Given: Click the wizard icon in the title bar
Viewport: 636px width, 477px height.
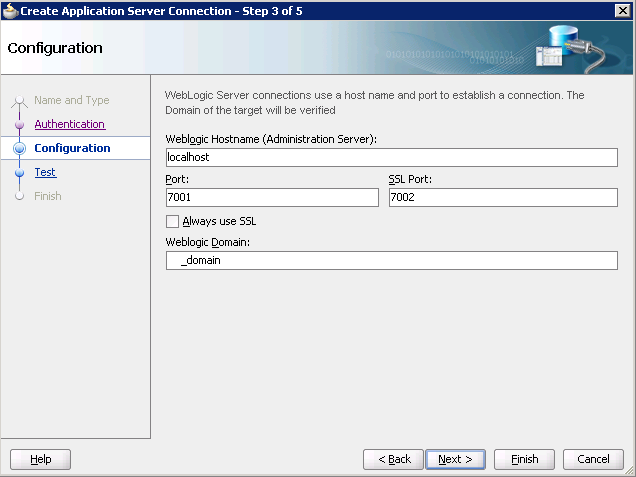Looking at the screenshot, I should pyautogui.click(x=10, y=11).
